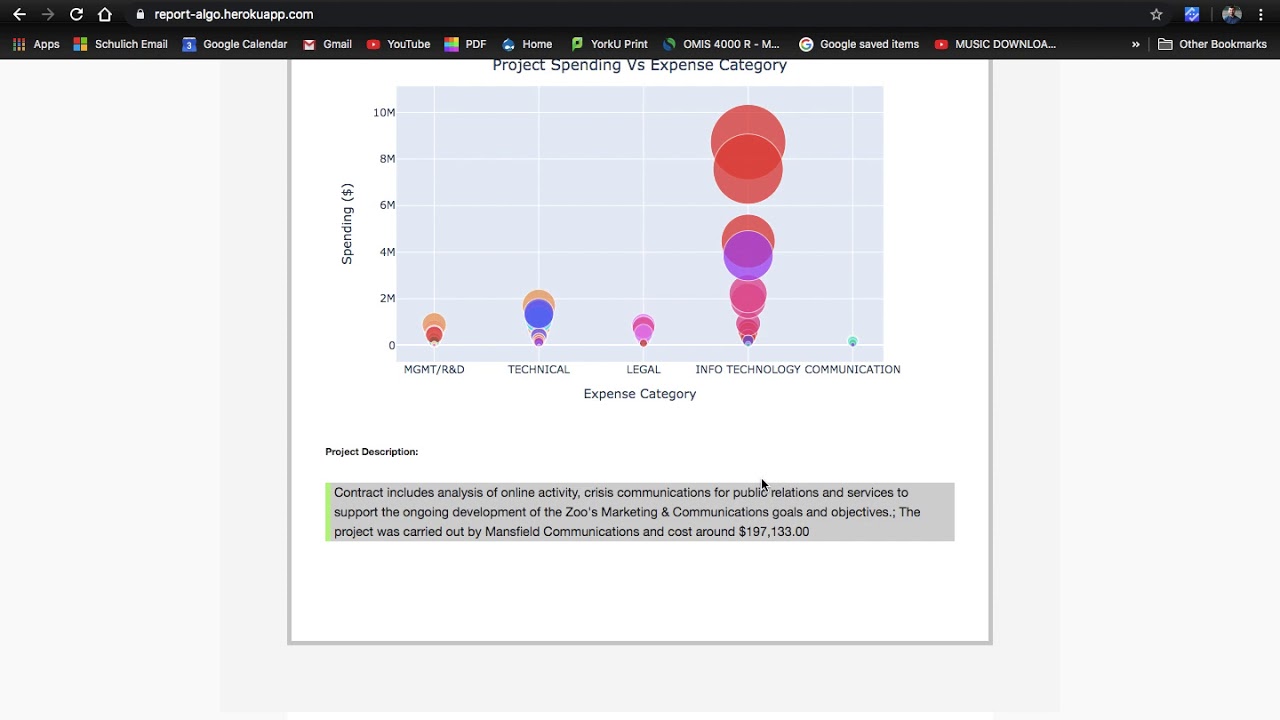Open the Google Calendar bookmark
This screenshot has width=1280, height=720.
pos(235,44)
